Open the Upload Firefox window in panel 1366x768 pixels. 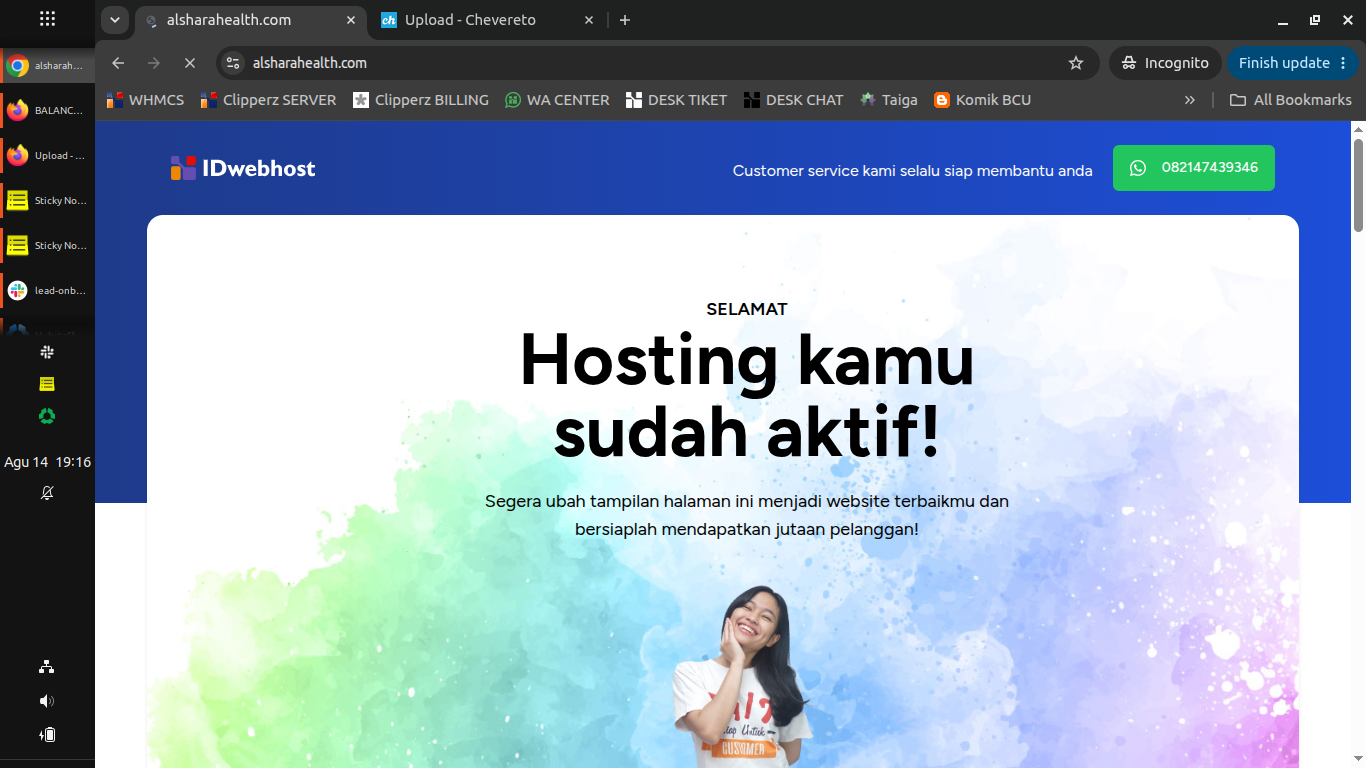[47, 155]
